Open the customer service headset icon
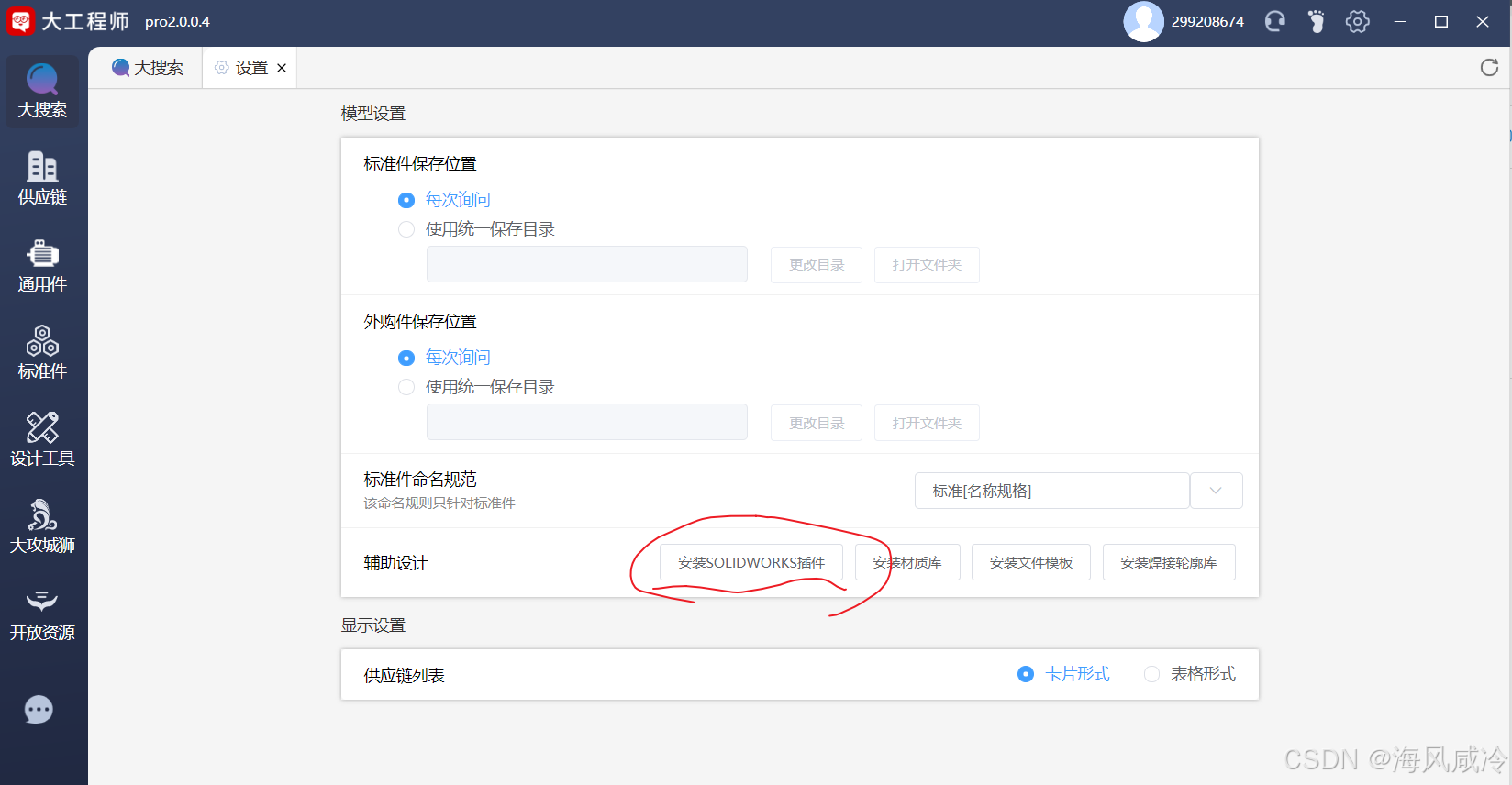This screenshot has height=785, width=1512. pyautogui.click(x=1275, y=21)
